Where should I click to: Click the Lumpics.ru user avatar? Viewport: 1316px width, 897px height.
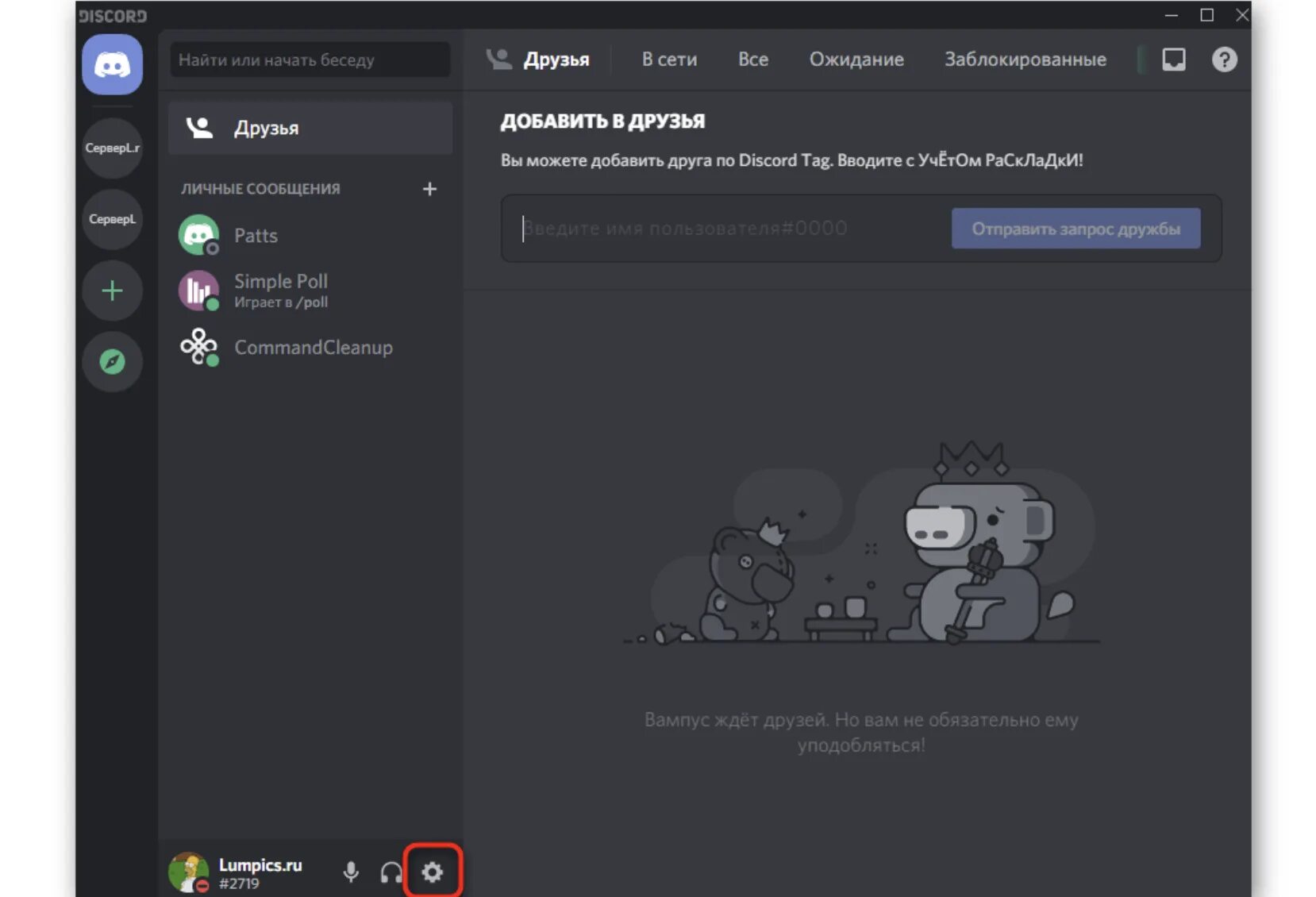tap(189, 872)
